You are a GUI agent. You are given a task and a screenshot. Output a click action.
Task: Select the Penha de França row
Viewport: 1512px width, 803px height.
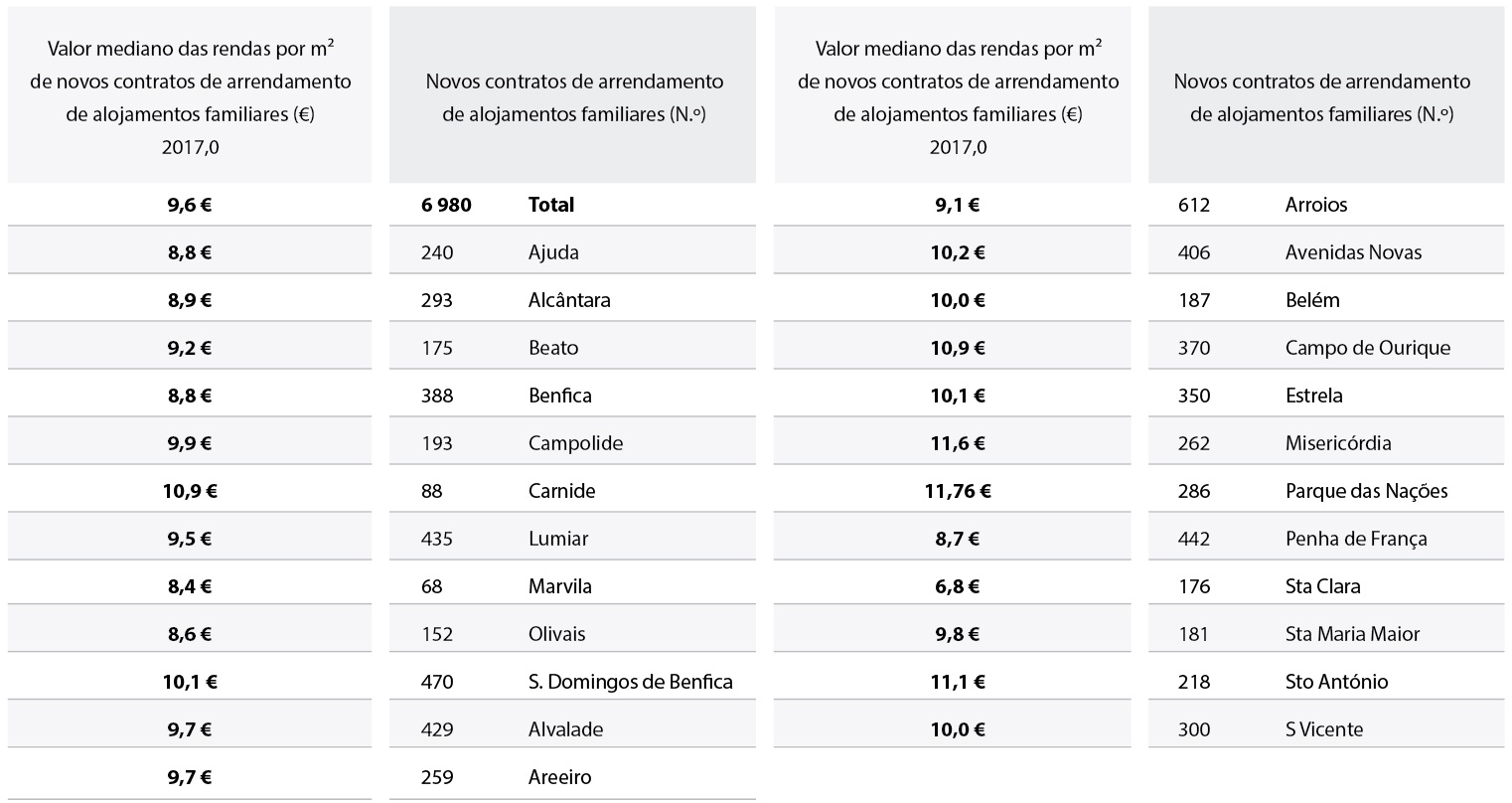[x=1326, y=539]
